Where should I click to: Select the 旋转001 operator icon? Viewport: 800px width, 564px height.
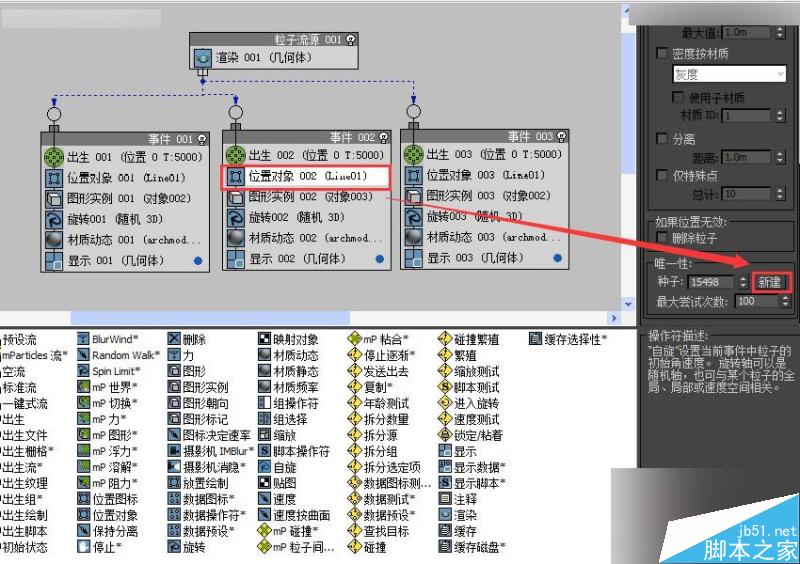(54, 219)
